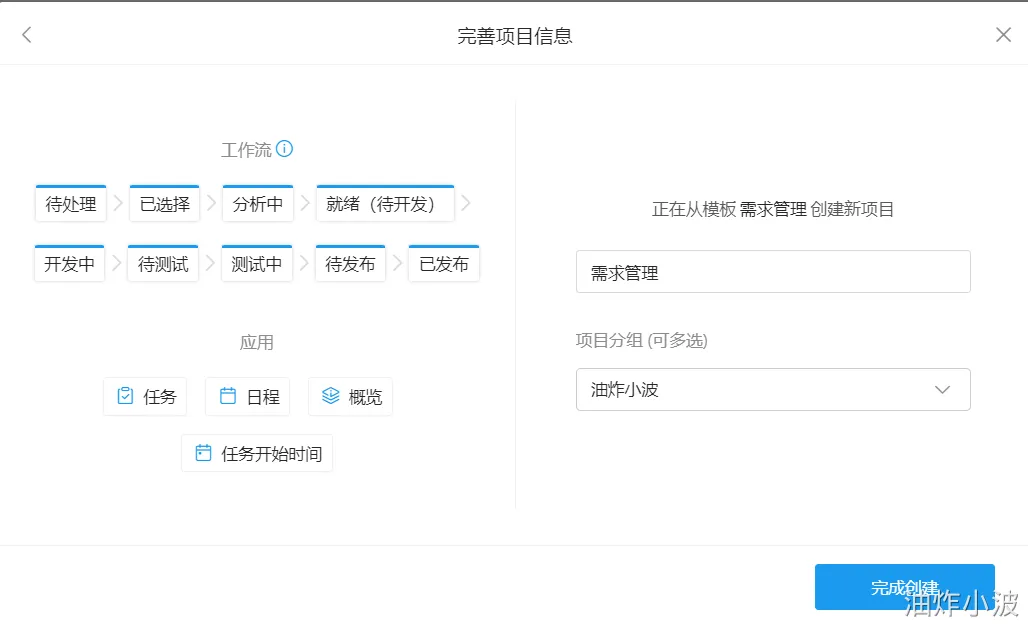
Task: Click the 开发中 workflow stage
Action: [x=70, y=264]
